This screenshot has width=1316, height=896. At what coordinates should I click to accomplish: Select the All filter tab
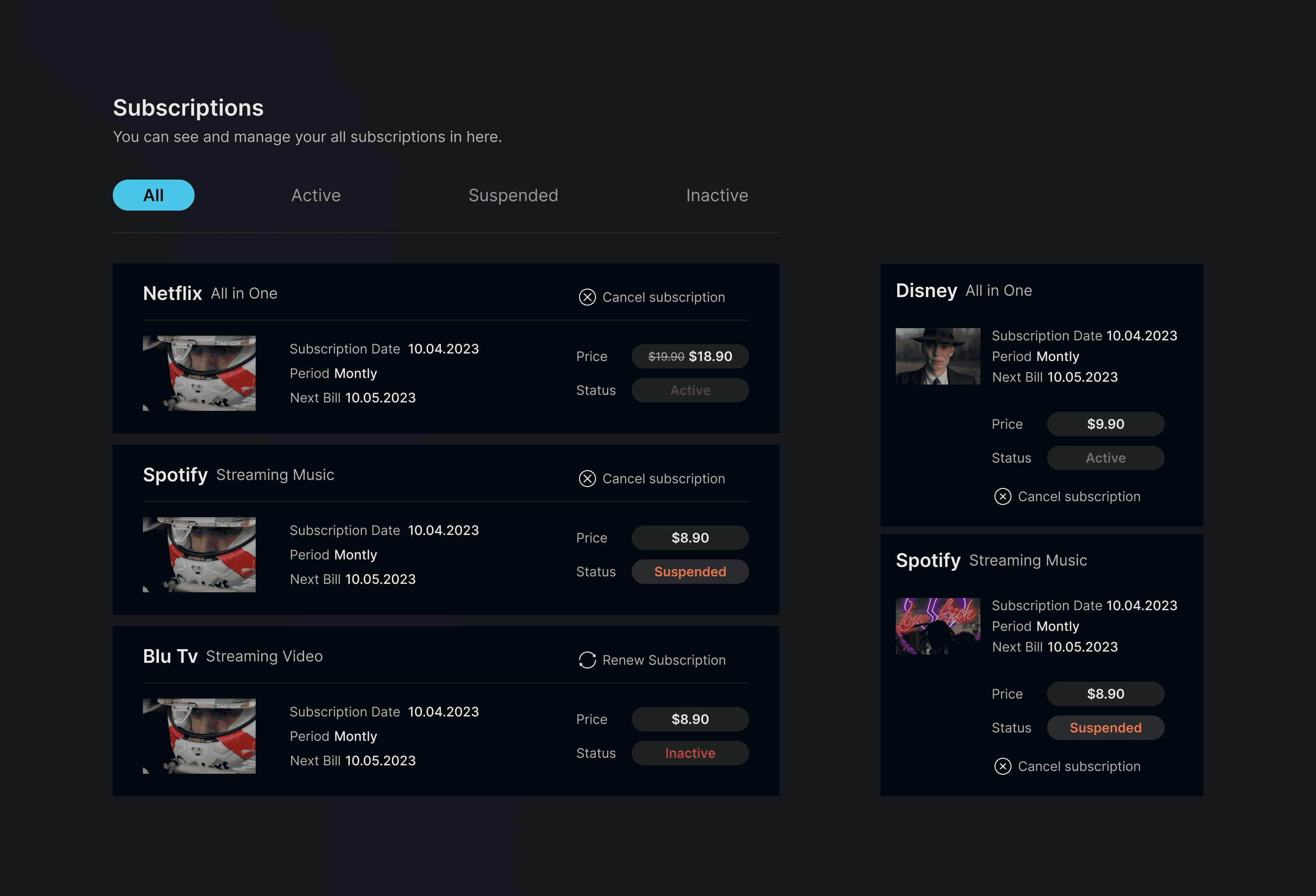point(154,196)
